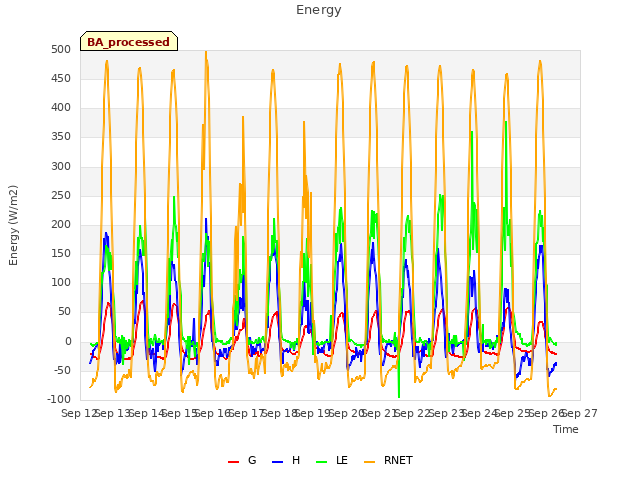Click the 400 y-axis tick label
Viewport: 640px width, 480px height.
[61, 108]
